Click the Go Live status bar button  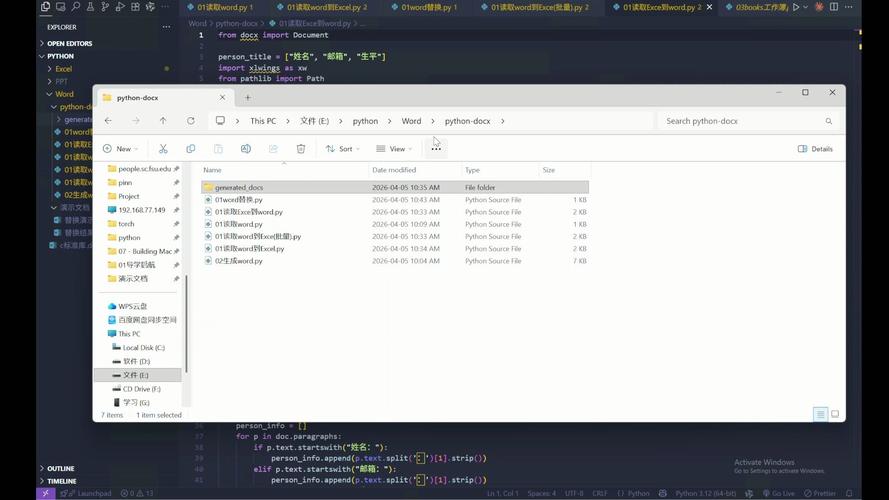coord(778,493)
